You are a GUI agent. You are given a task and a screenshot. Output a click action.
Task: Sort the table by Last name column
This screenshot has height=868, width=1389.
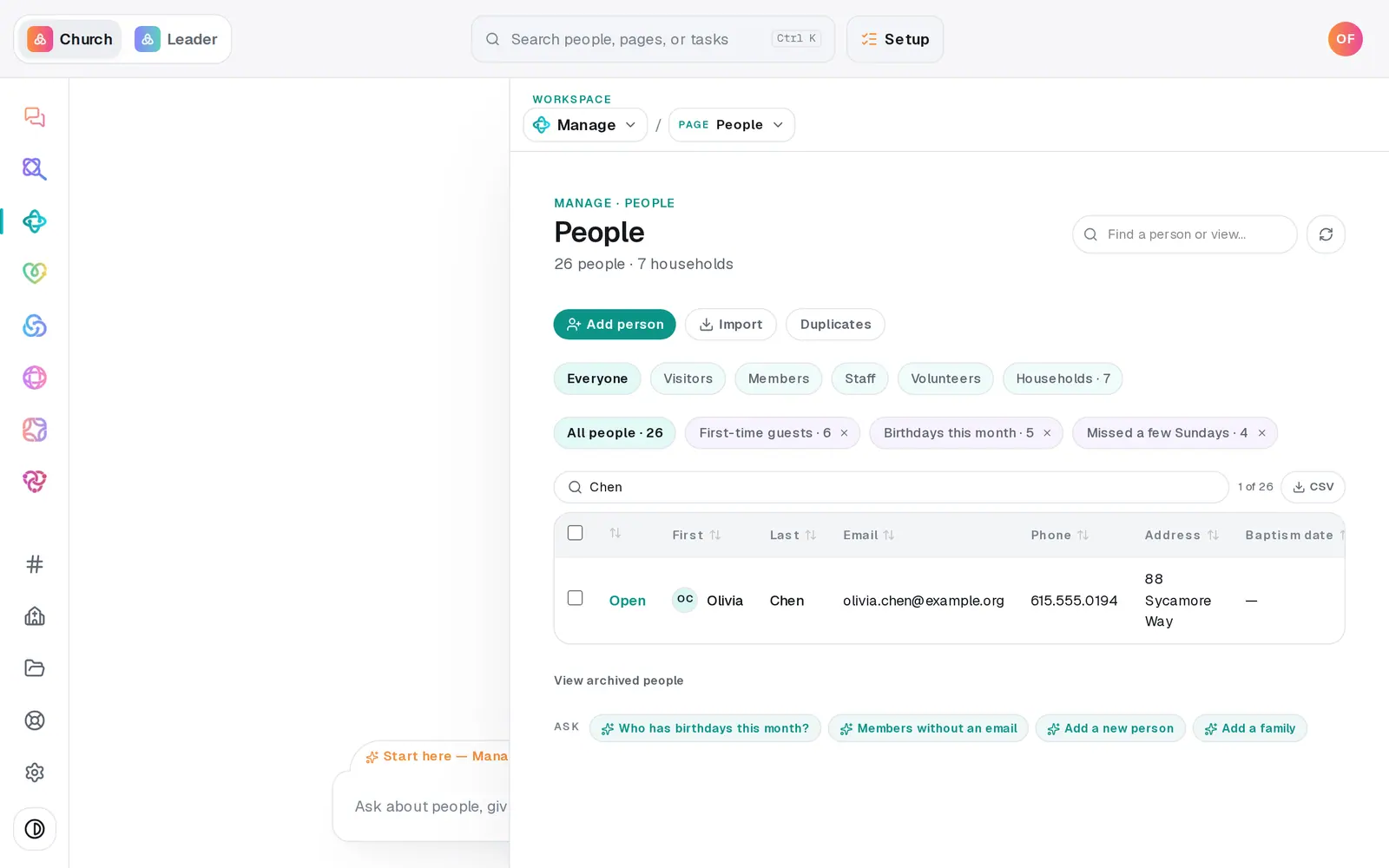tap(793, 536)
